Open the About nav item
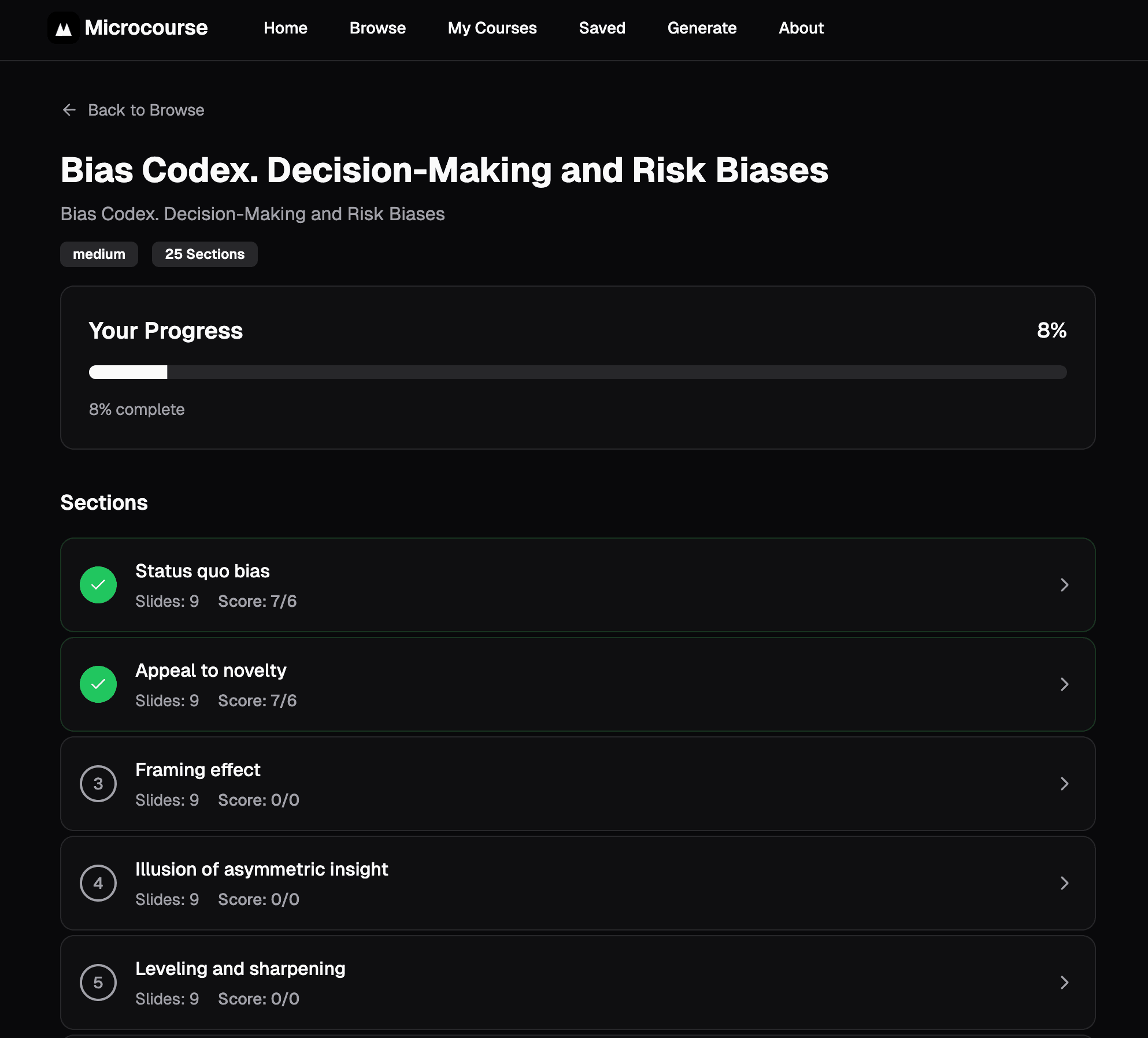 [x=801, y=28]
